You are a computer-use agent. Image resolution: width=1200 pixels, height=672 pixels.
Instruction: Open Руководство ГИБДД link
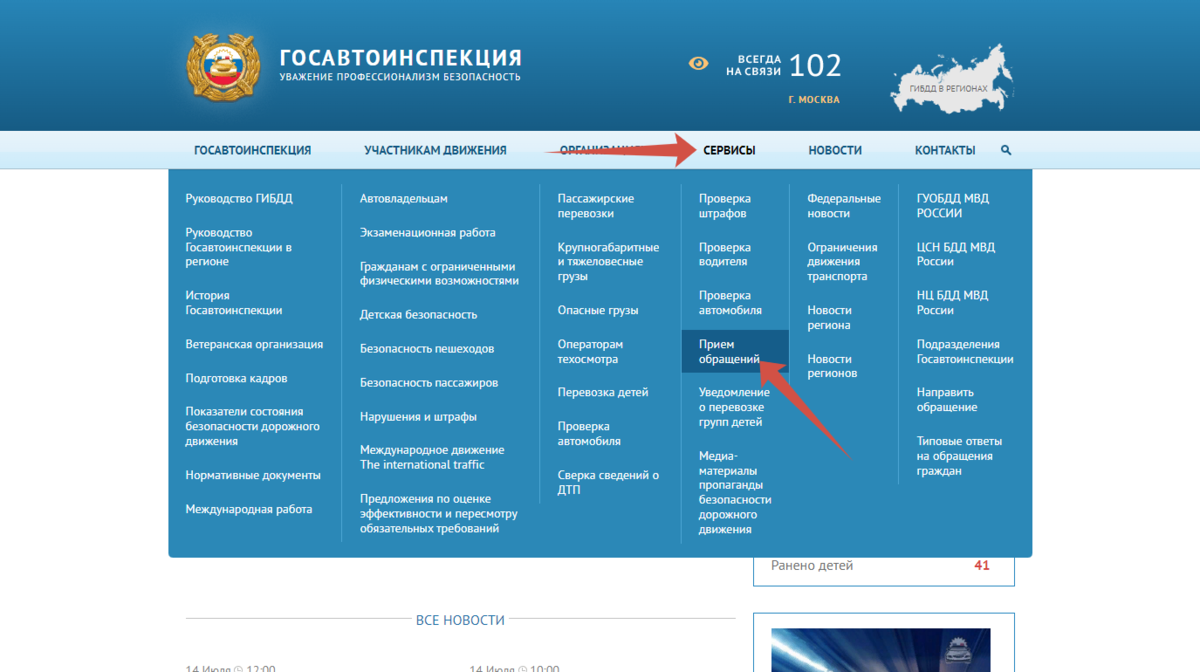pos(239,199)
